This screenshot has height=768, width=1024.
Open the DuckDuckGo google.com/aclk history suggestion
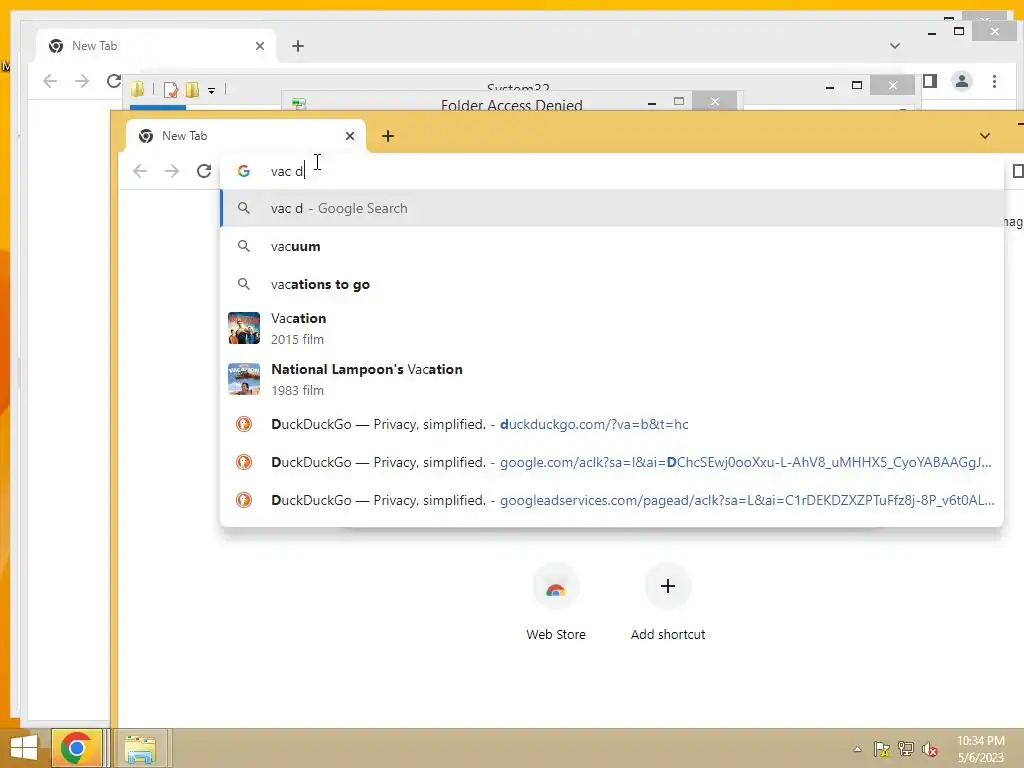coord(612,462)
